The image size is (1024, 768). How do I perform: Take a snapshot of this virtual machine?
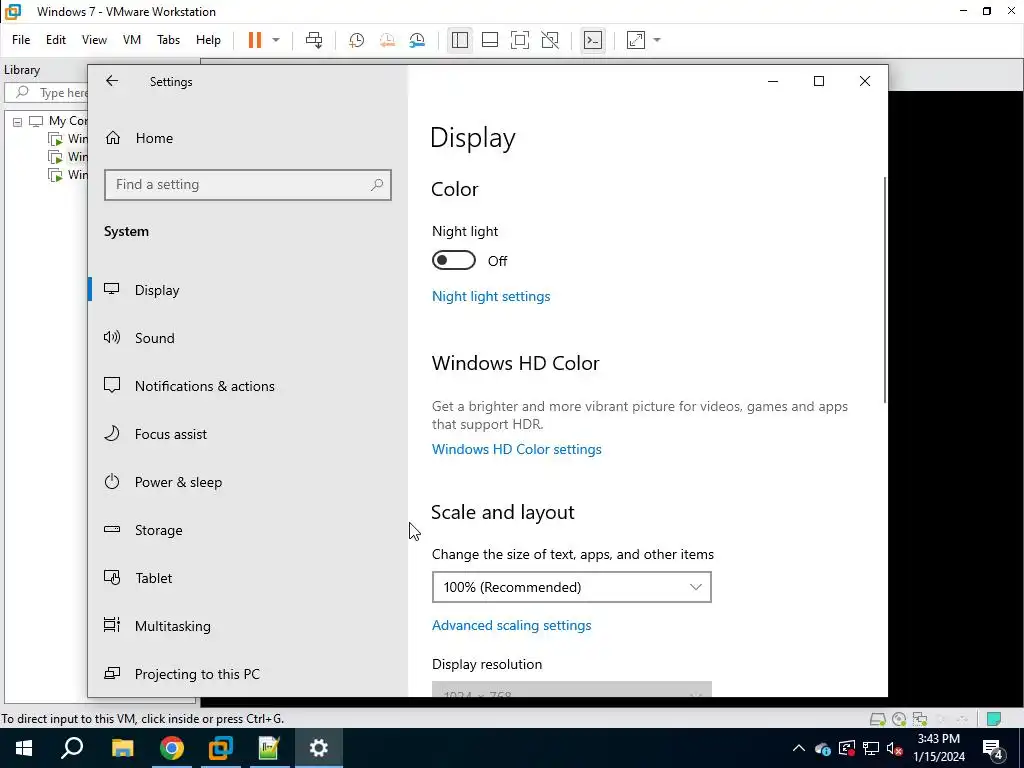(357, 40)
